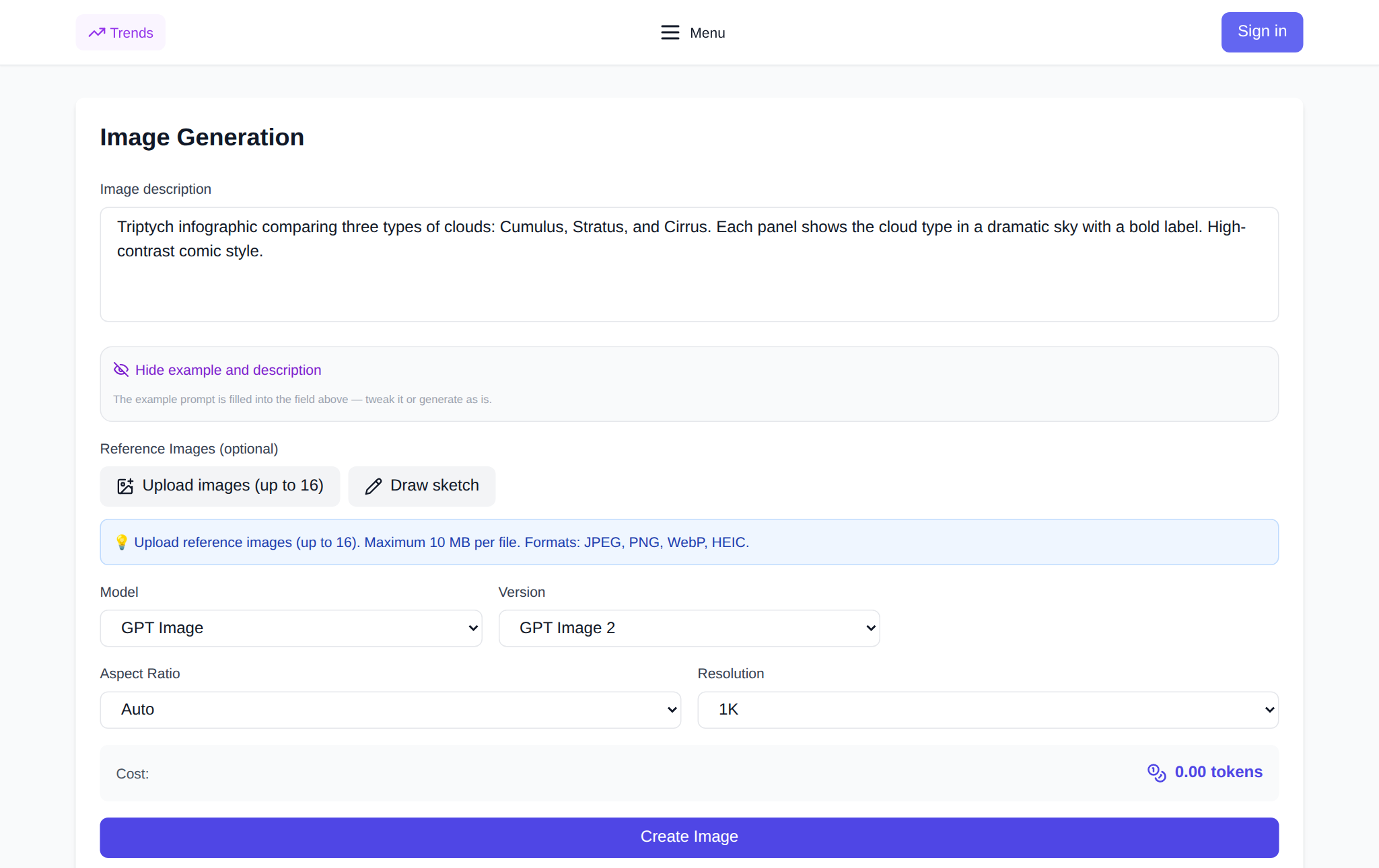This screenshot has height=868, width=1379.
Task: Click the example prompt hint text
Action: click(x=302, y=399)
